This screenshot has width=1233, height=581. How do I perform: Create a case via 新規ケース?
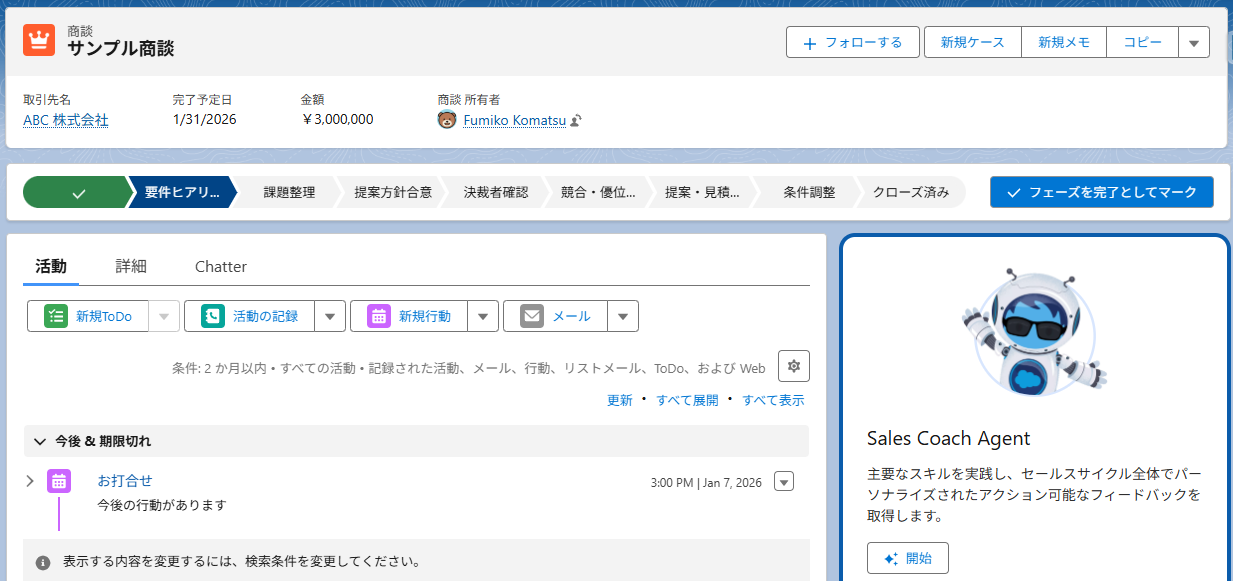click(972, 42)
